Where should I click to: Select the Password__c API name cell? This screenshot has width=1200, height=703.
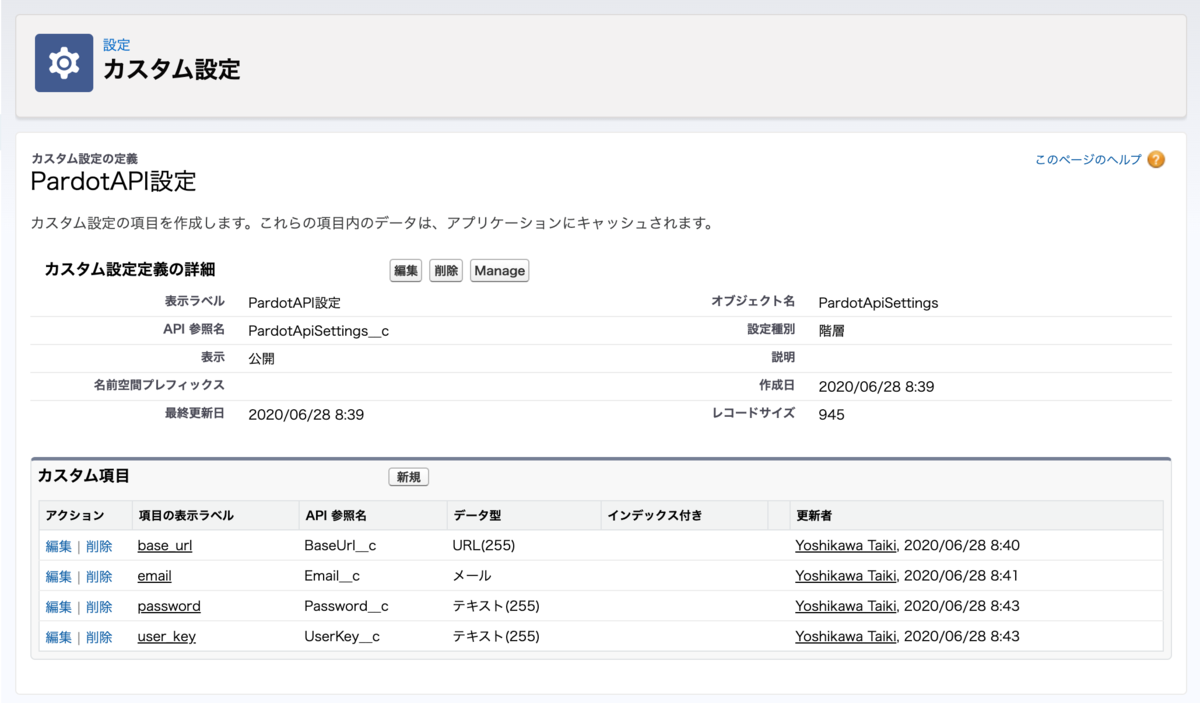coord(346,606)
